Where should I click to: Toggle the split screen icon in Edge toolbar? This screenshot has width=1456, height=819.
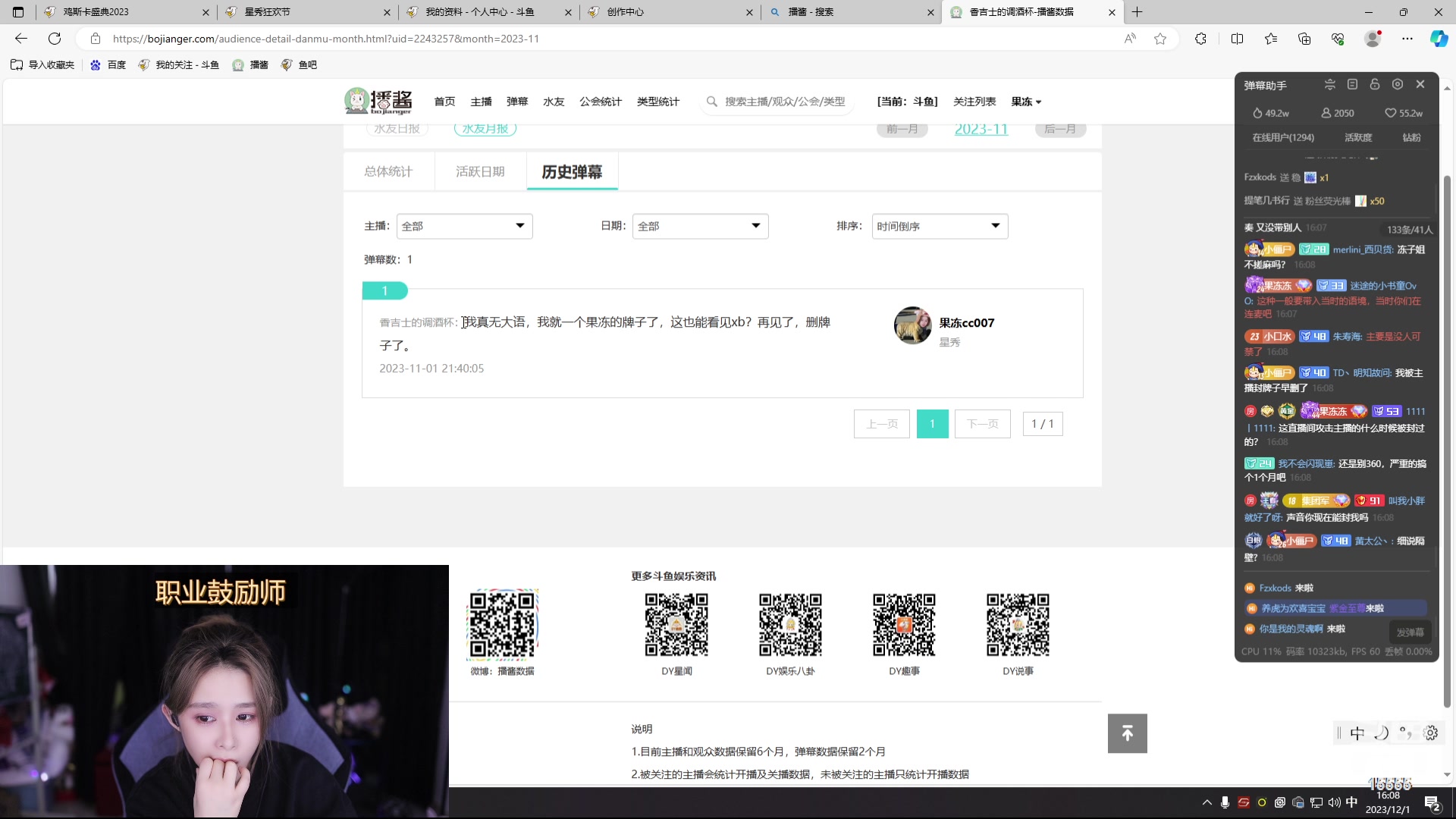pos(1237,39)
